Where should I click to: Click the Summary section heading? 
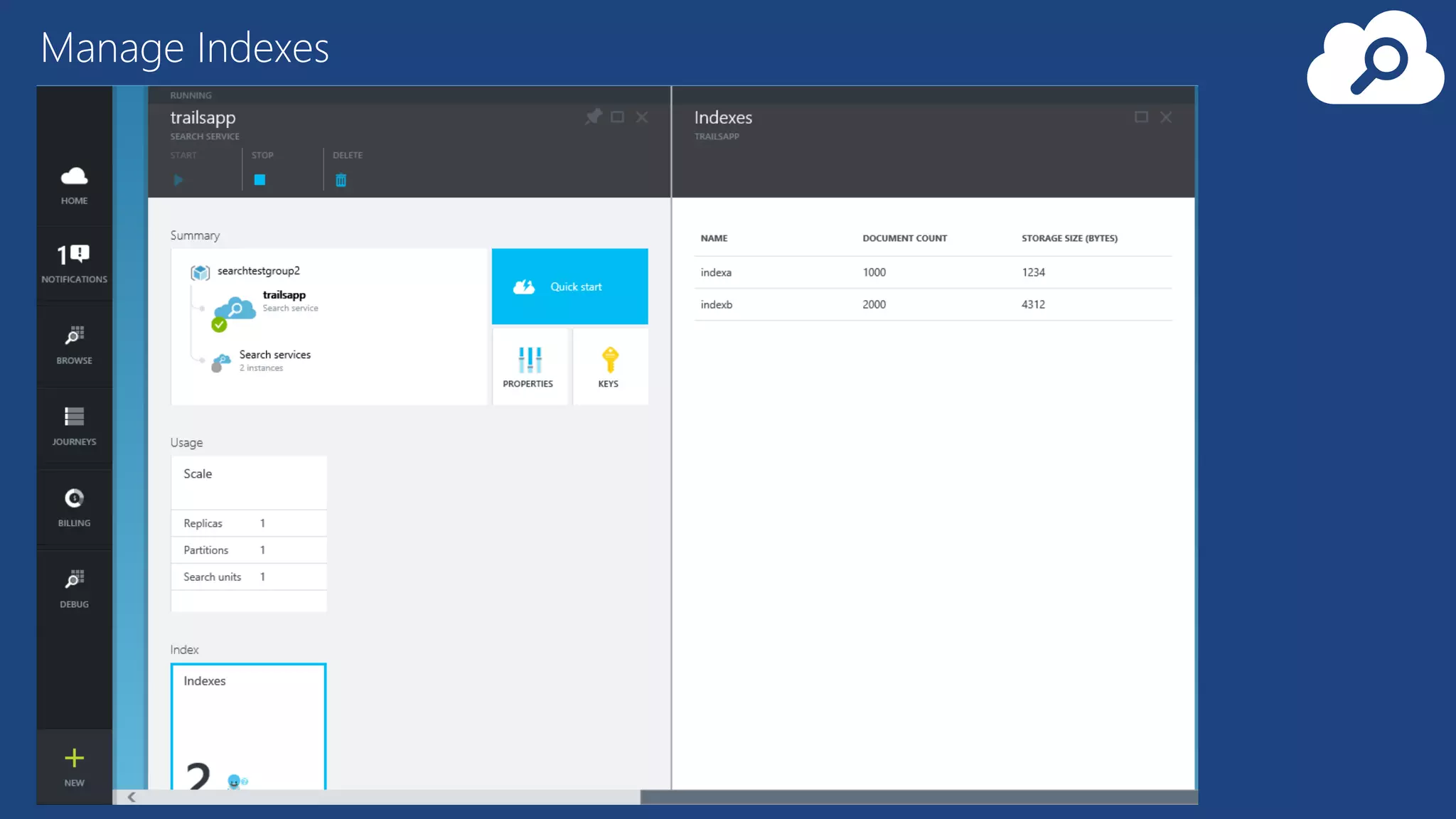(195, 235)
